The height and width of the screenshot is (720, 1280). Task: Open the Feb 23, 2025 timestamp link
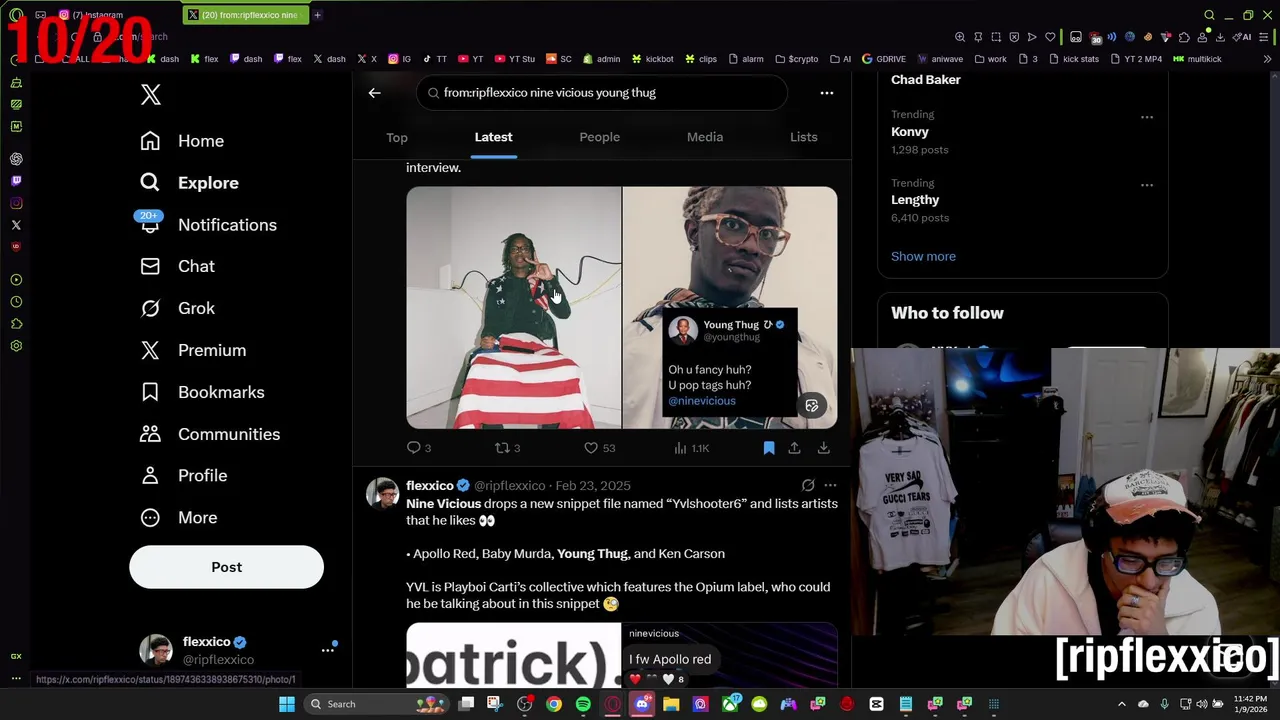592,486
